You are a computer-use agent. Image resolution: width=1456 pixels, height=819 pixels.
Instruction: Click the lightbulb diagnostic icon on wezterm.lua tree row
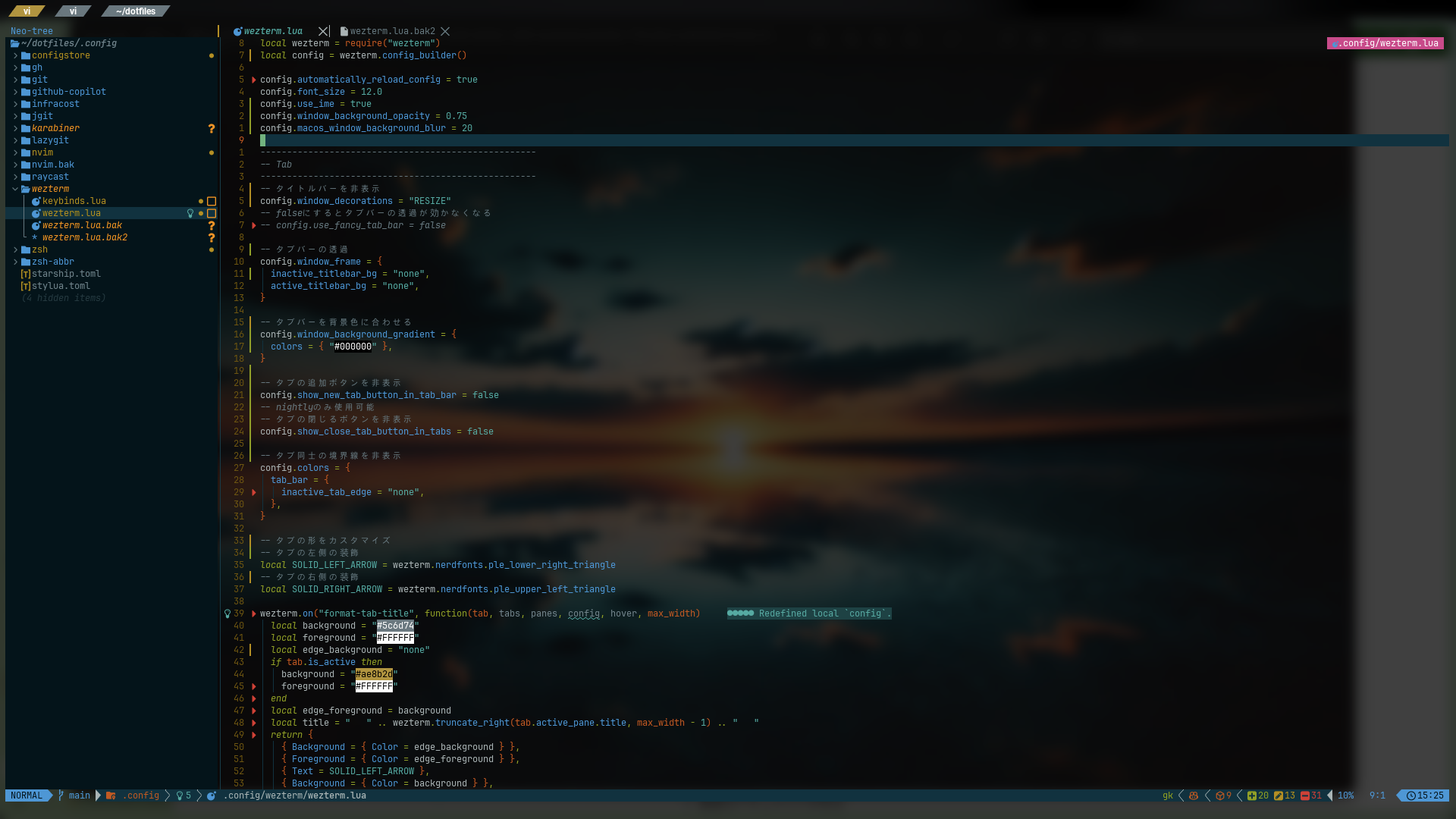click(190, 213)
